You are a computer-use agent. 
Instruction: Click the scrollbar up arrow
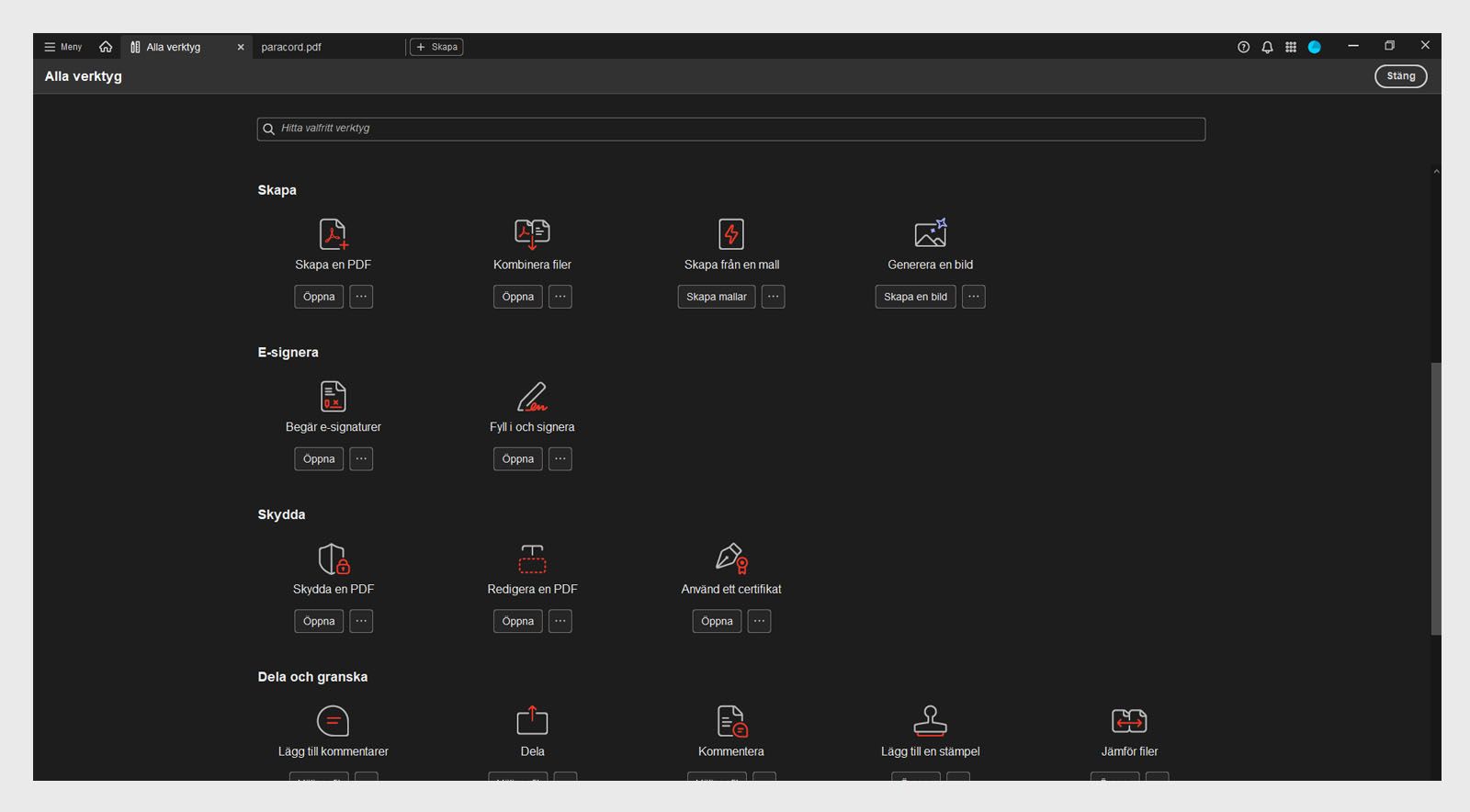[1436, 172]
